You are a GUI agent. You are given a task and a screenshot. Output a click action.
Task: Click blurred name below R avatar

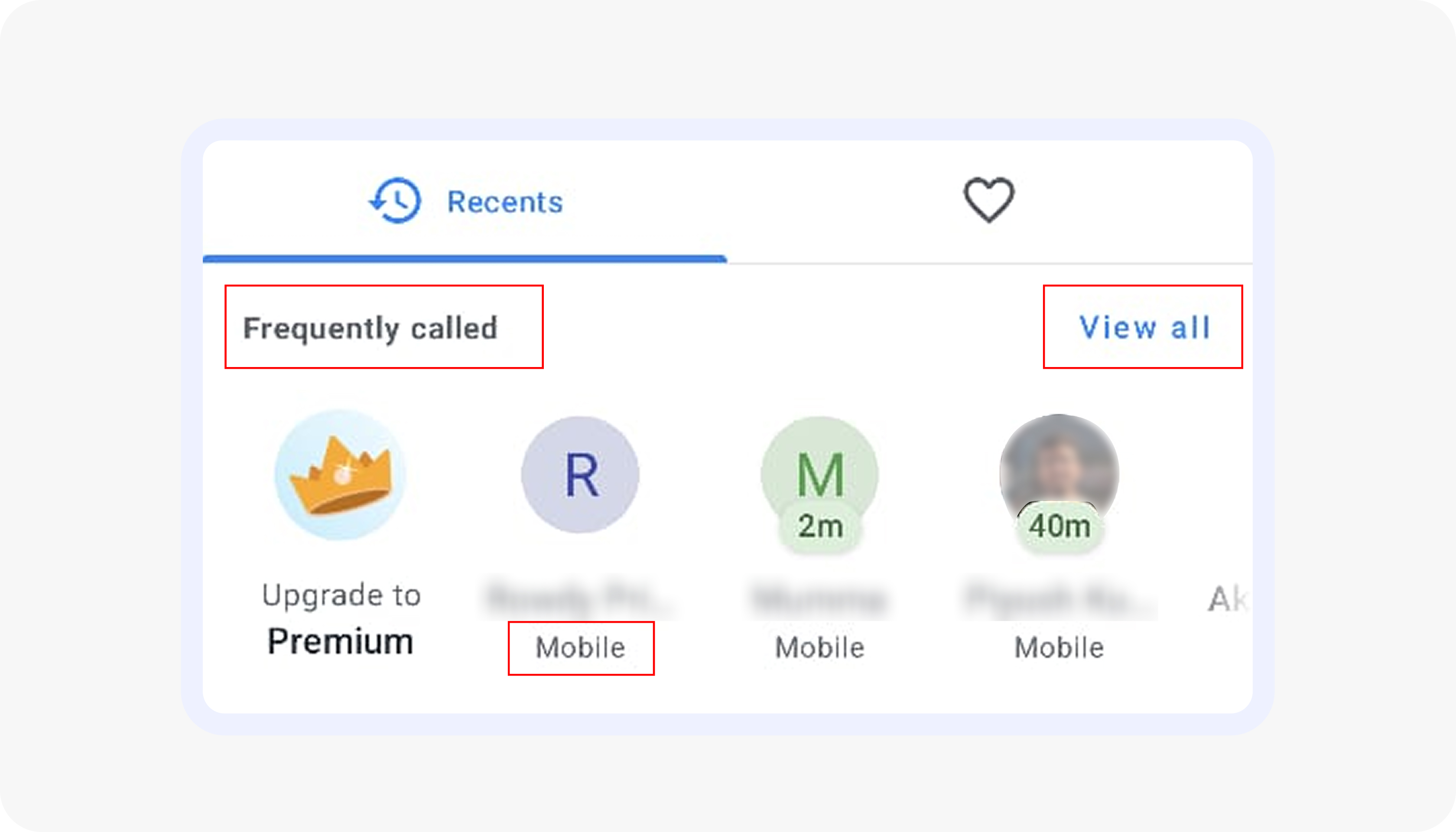point(581,599)
